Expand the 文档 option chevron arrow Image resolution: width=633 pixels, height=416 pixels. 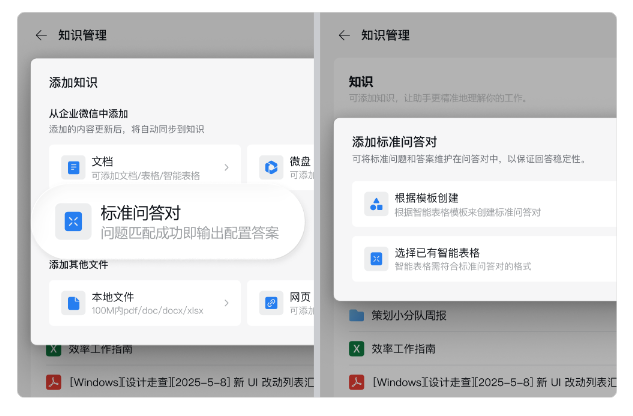pos(226,168)
